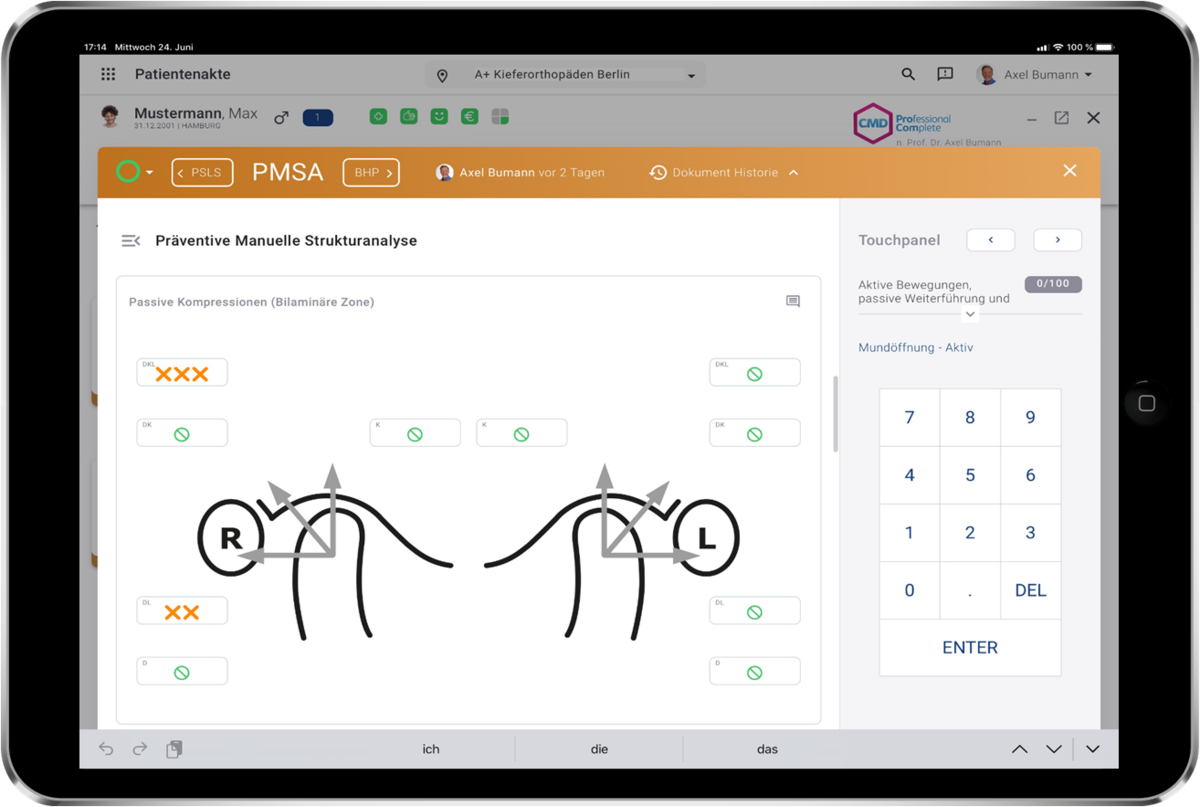Image resolution: width=1200 pixels, height=807 pixels.
Task: Click the green thumbs-up icon in patient header
Action: [x=409, y=116]
